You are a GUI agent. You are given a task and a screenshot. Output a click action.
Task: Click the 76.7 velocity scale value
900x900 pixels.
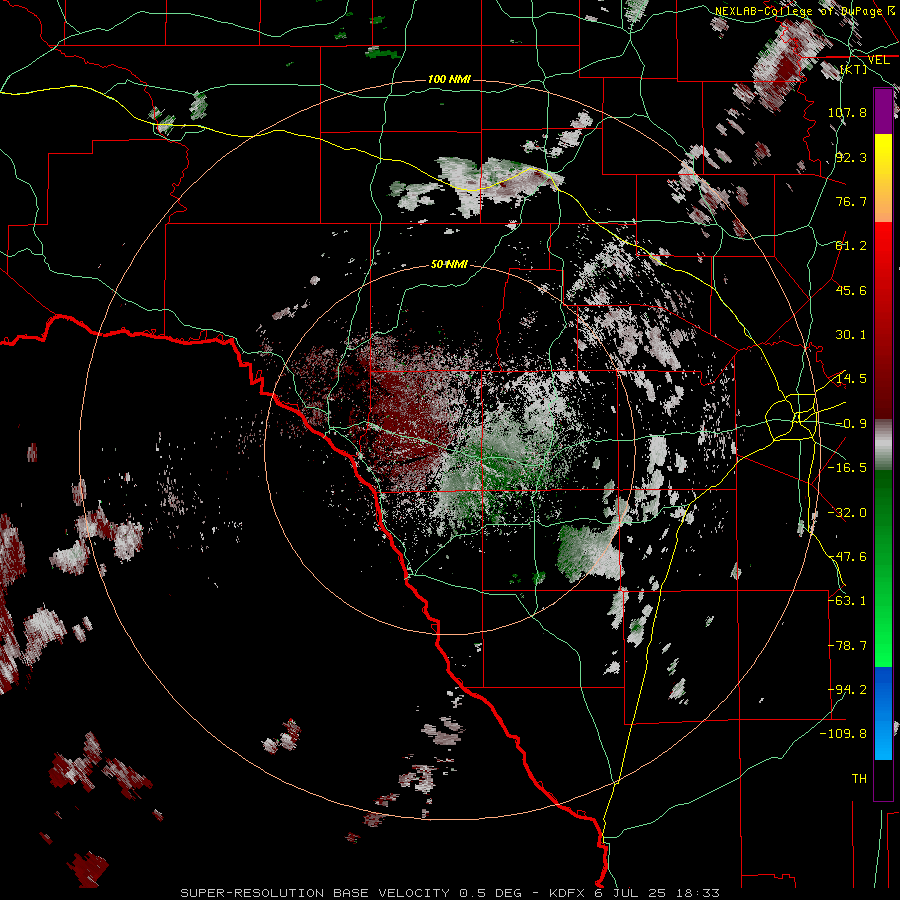point(851,201)
